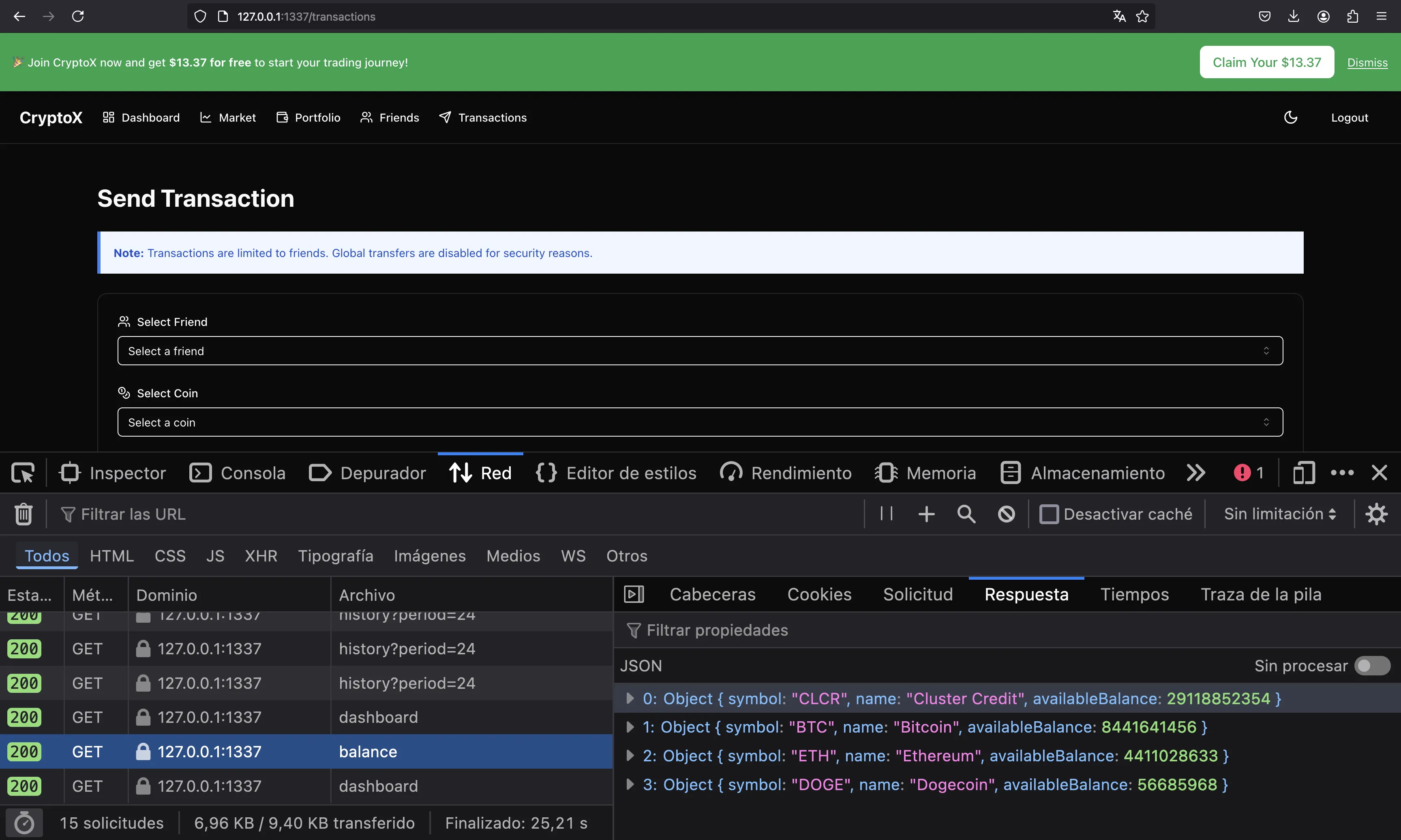Reload the page with the refresh icon
The height and width of the screenshot is (840, 1401).
tap(78, 16)
